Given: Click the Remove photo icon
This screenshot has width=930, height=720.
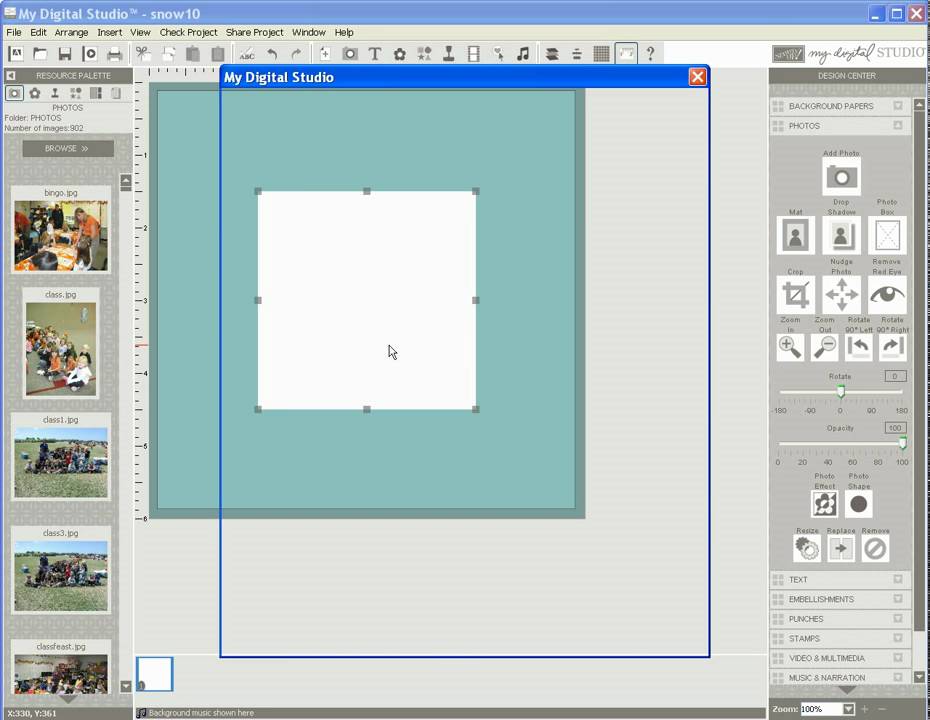Looking at the screenshot, I should pos(875,549).
